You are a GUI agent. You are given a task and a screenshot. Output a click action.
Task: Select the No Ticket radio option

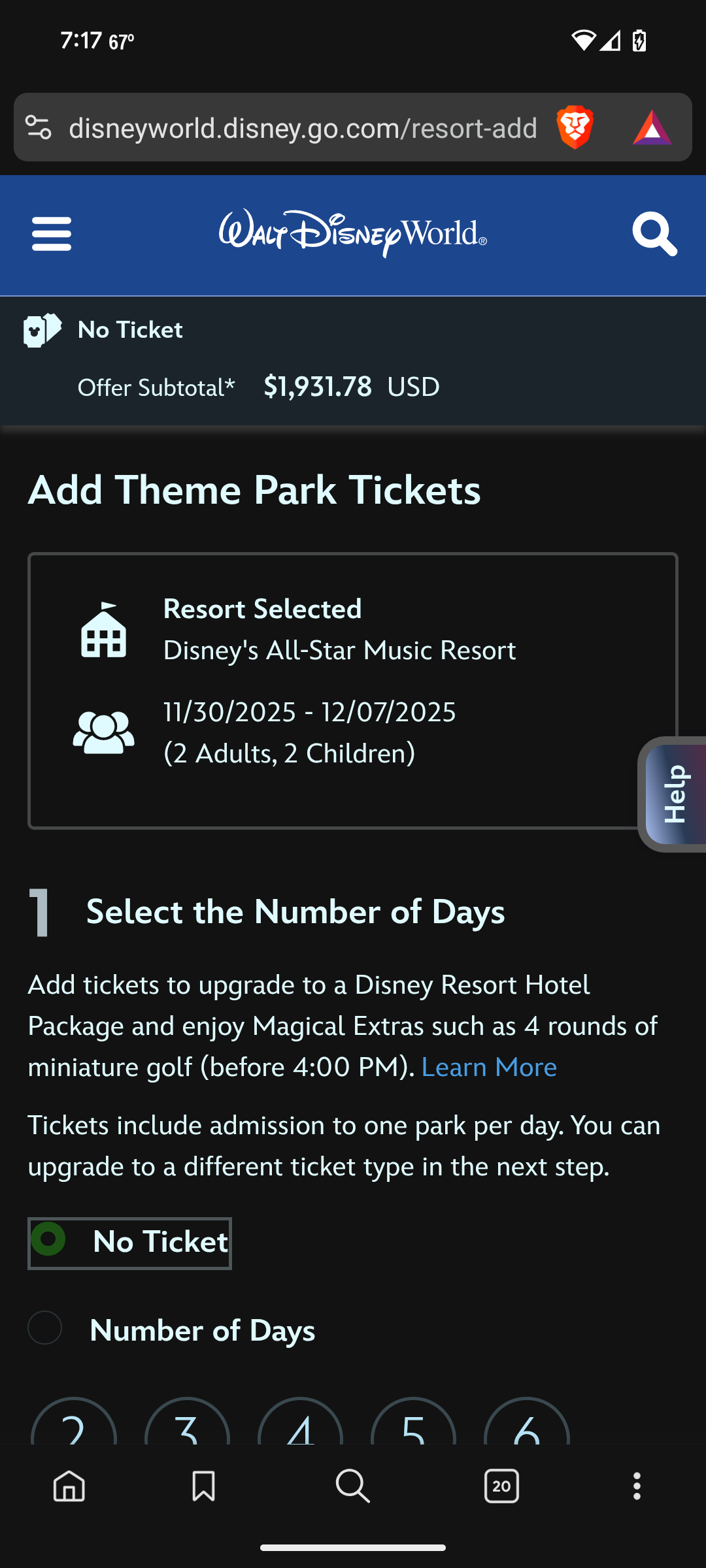point(49,1240)
